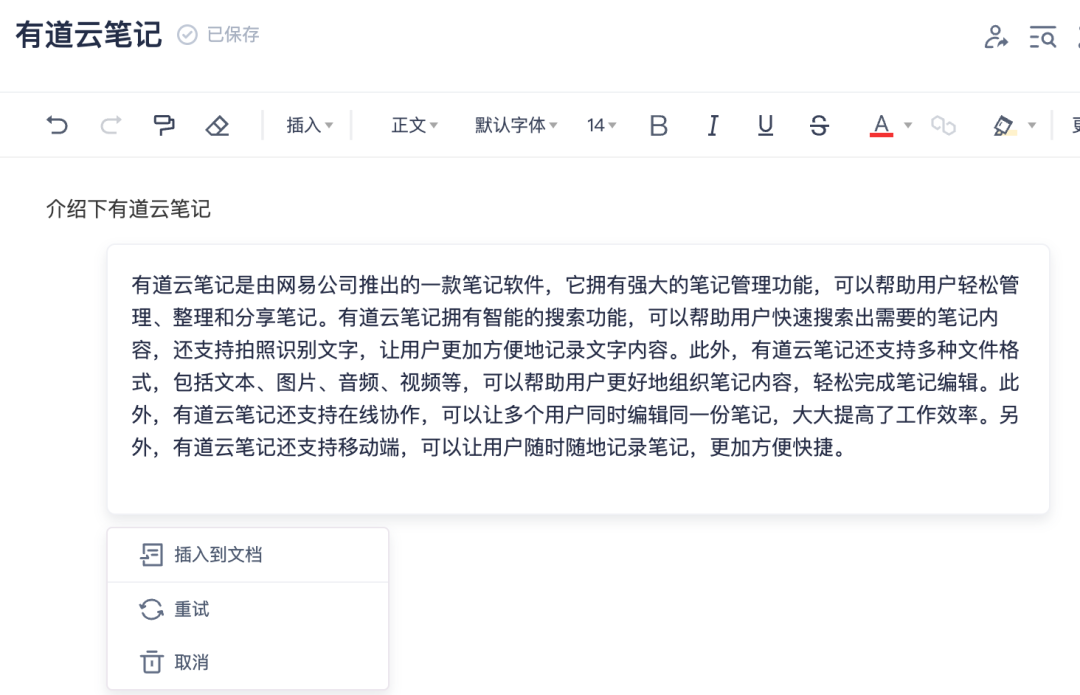The image size is (1080, 695).
Task: Click the undo arrow icon
Action: point(57,125)
